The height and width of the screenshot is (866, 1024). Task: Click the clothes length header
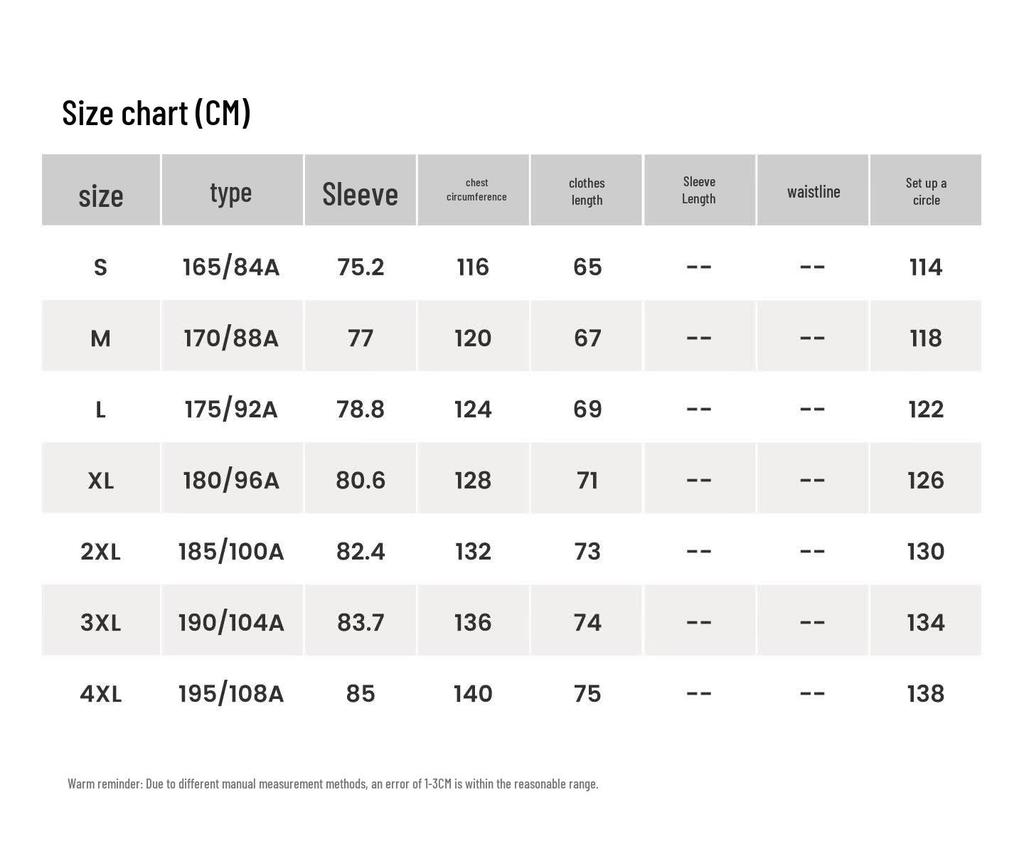point(586,191)
